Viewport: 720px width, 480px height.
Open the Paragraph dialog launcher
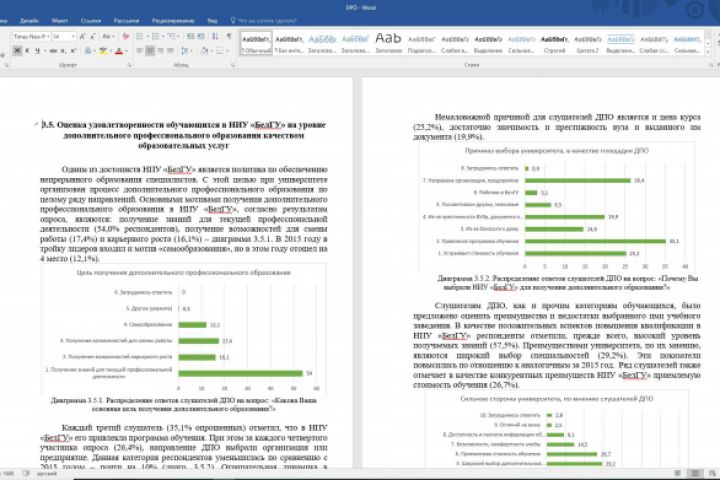click(x=233, y=65)
